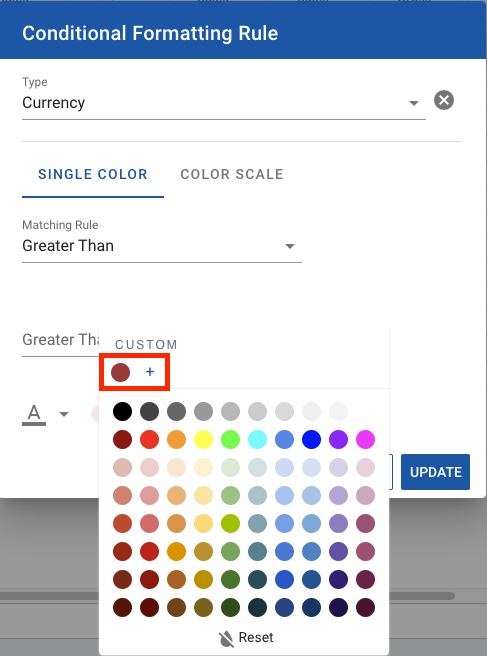Add a custom color with plus icon
This screenshot has height=656, width=487.
(x=150, y=372)
